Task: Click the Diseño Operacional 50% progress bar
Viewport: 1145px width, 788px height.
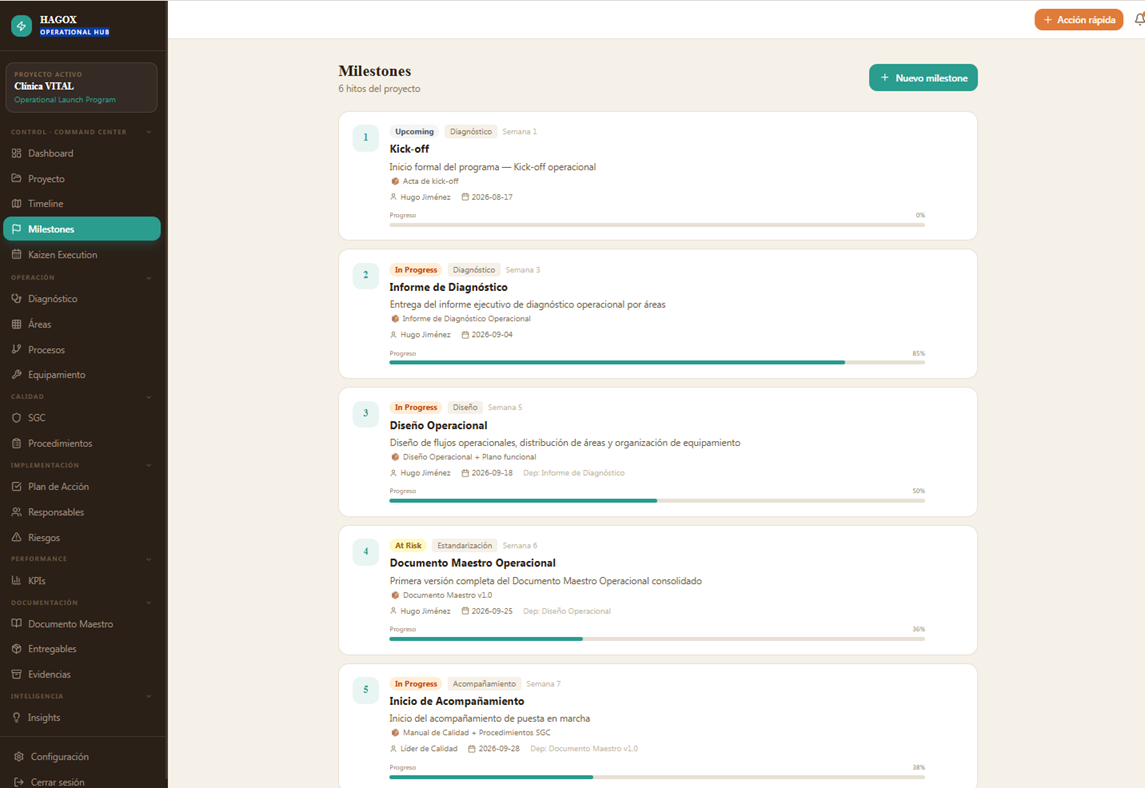Action: click(657, 500)
